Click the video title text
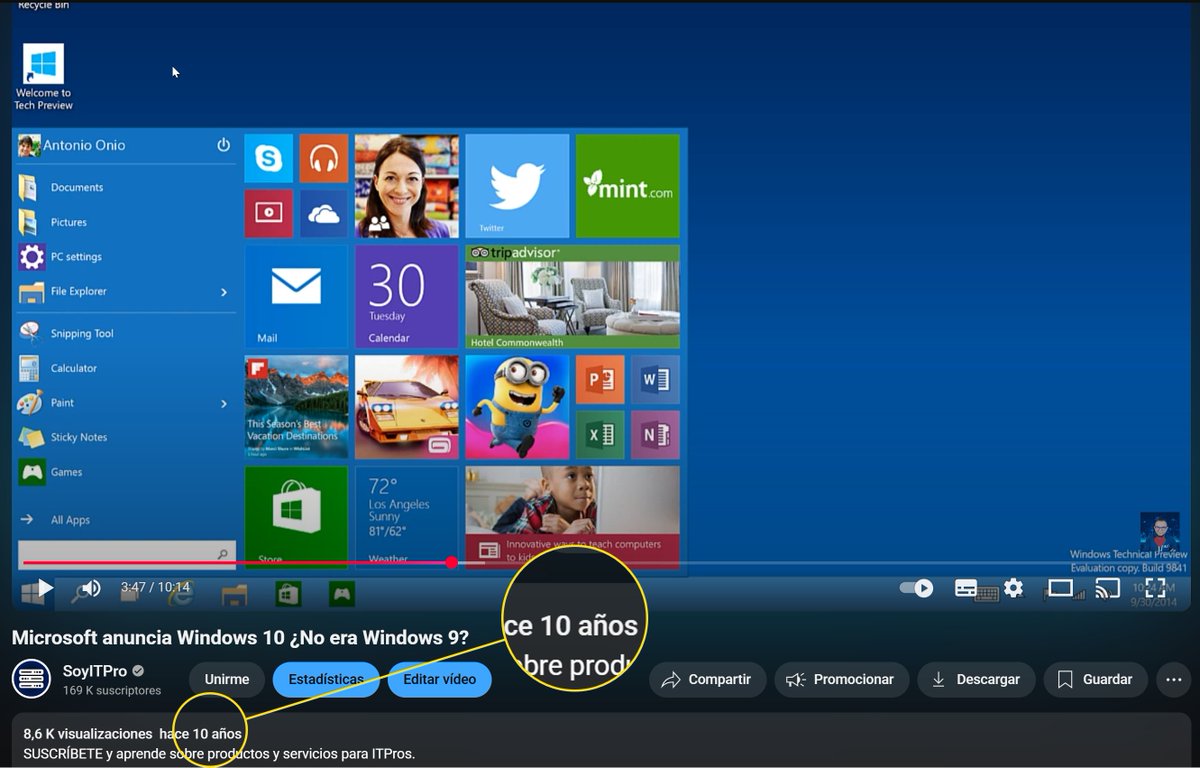 [x=240, y=637]
